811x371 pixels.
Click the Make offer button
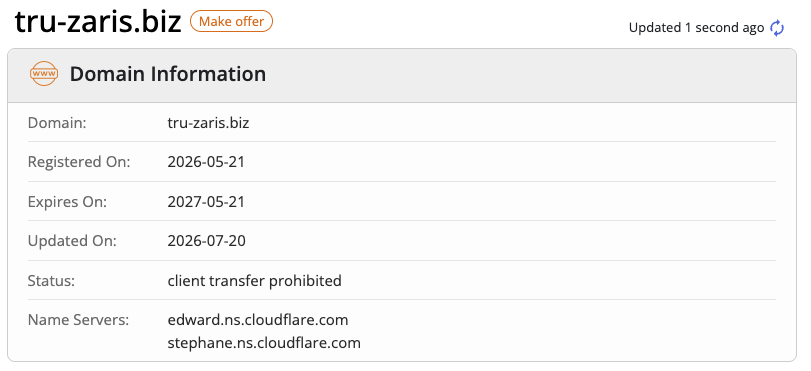coord(231,21)
